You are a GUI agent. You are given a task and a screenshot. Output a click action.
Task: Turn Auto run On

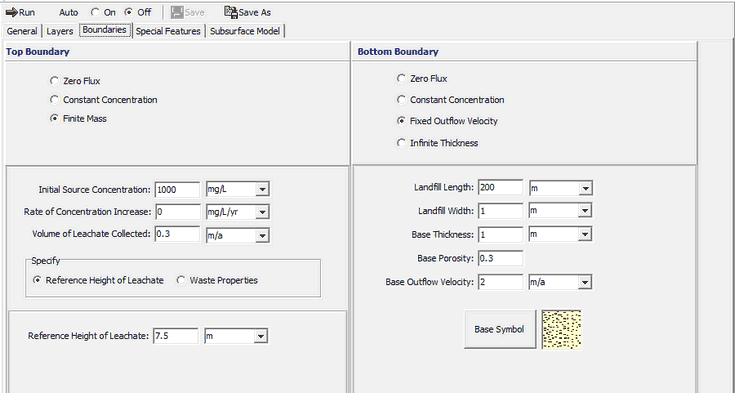tap(95, 12)
